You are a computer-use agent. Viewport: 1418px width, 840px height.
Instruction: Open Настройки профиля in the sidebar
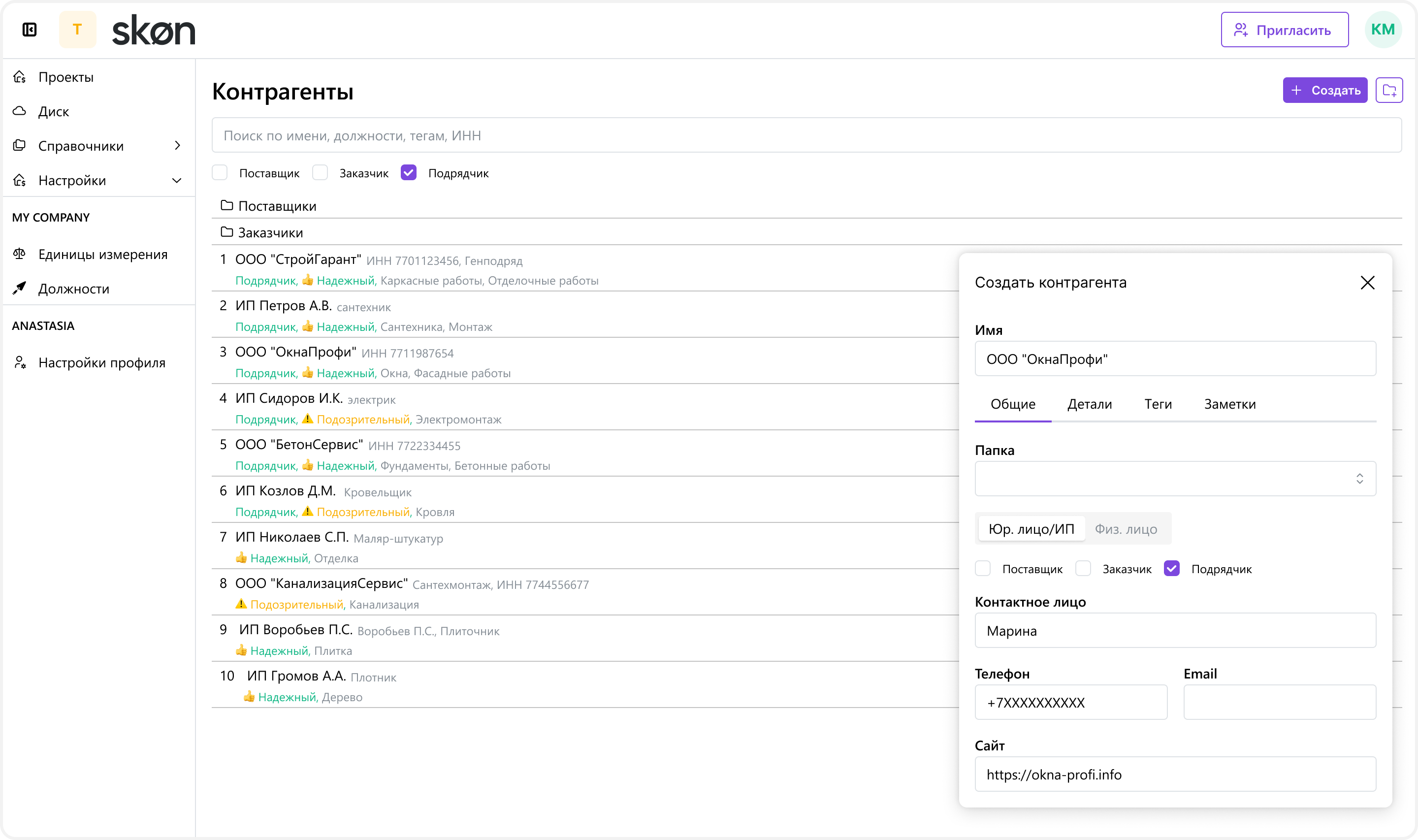(101, 362)
